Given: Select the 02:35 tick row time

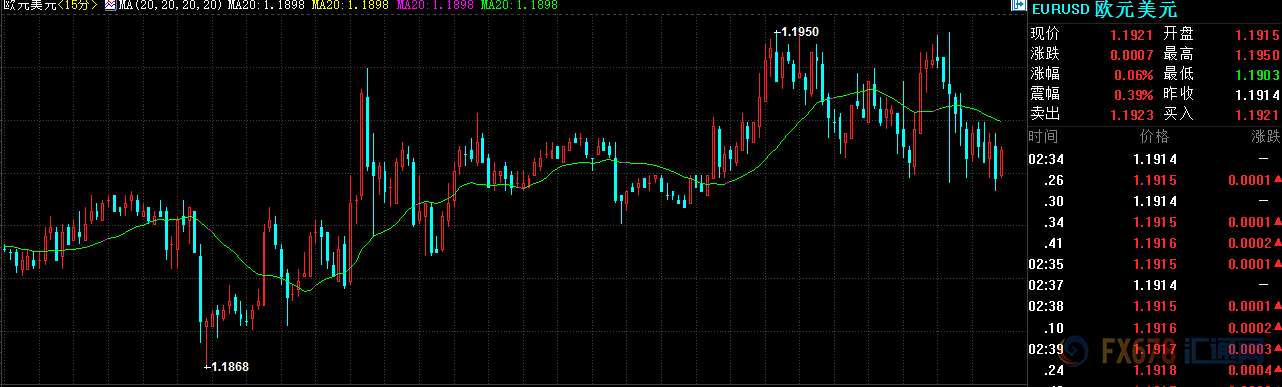Looking at the screenshot, I should pos(1047,265).
